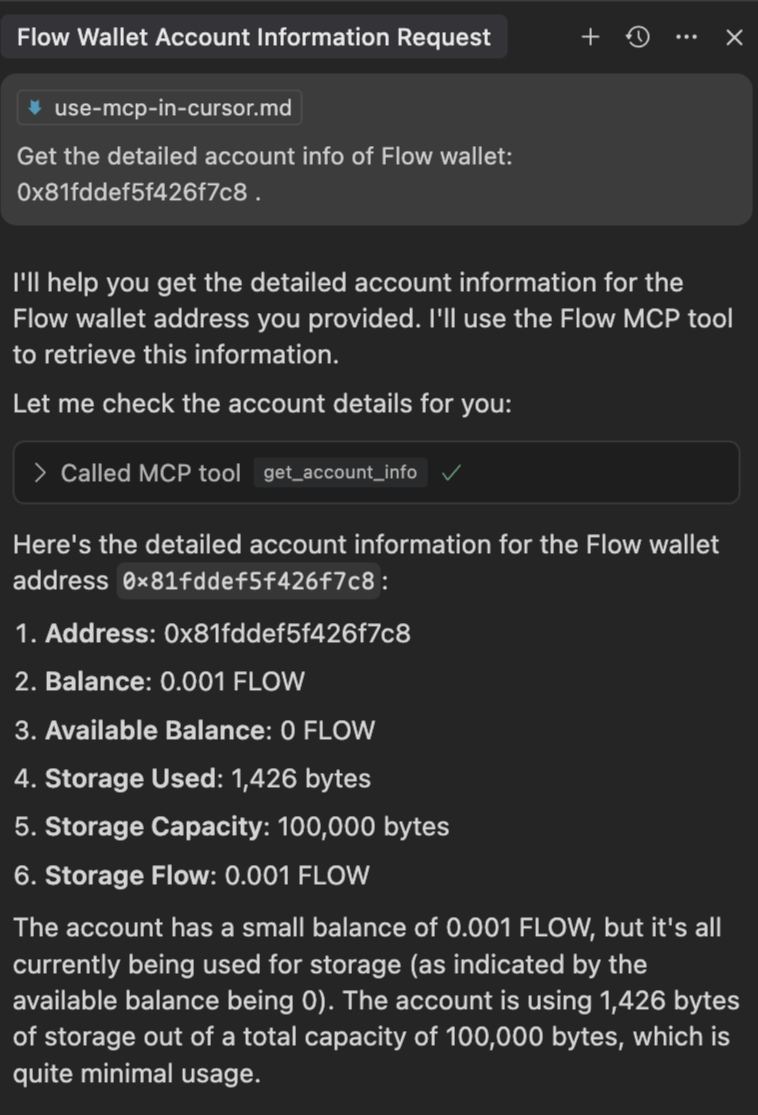Click the highlighted inline code wallet address

(x=249, y=581)
